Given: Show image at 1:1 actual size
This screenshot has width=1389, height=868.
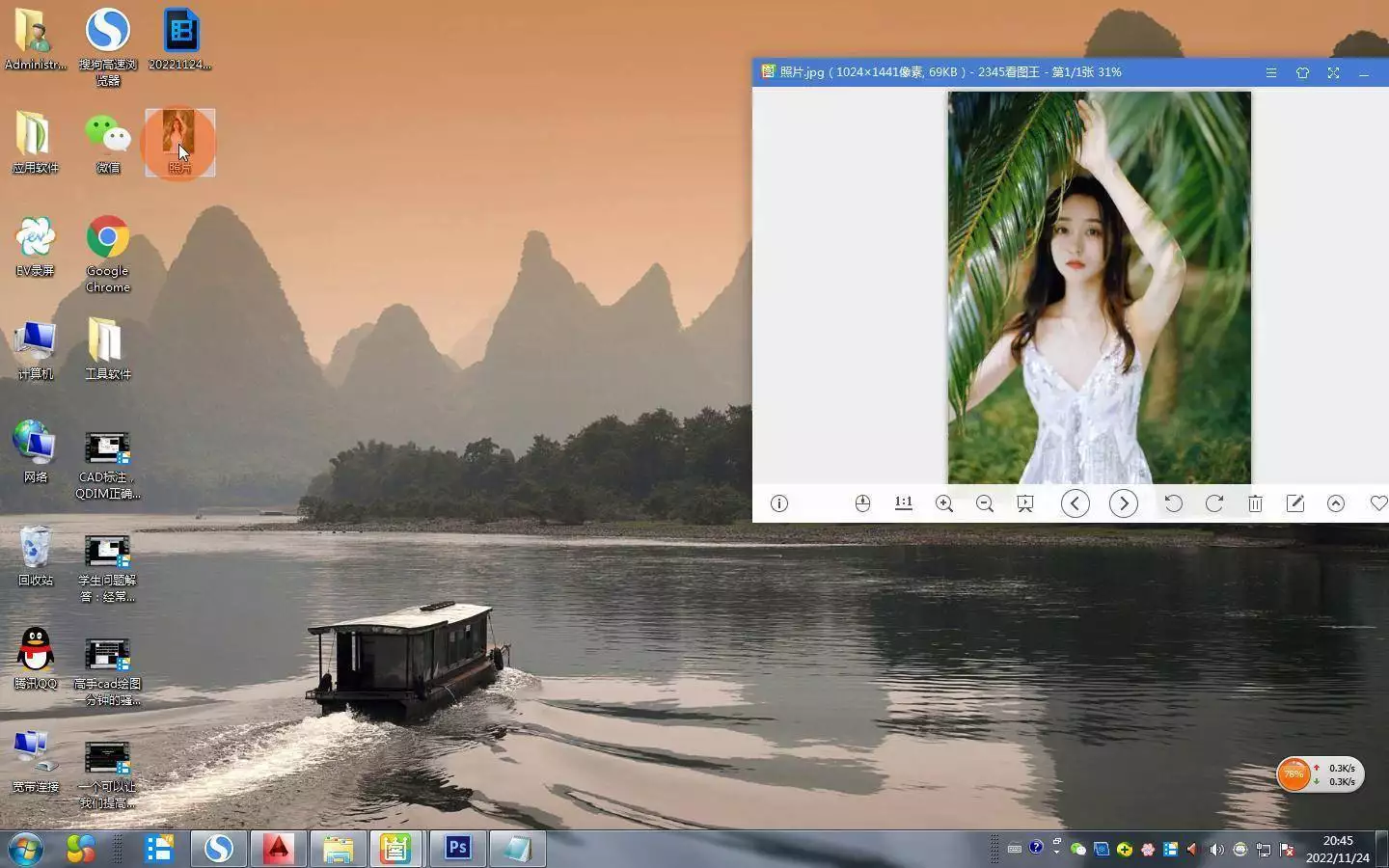Looking at the screenshot, I should point(904,503).
